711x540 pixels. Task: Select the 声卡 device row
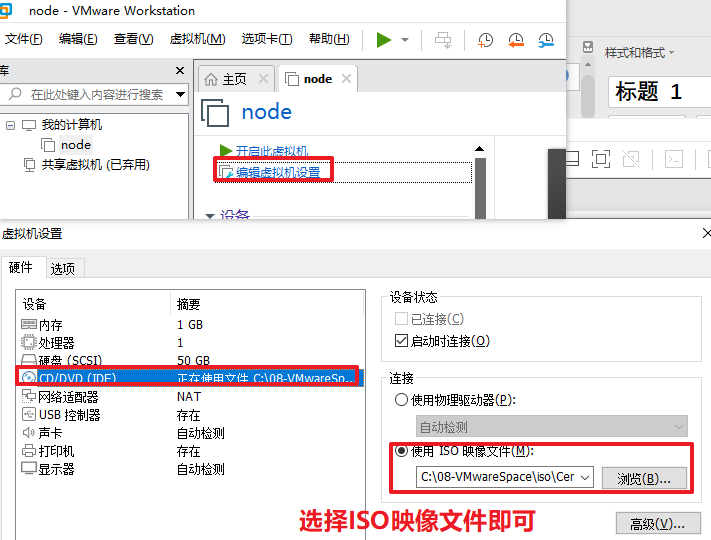[x=190, y=433]
